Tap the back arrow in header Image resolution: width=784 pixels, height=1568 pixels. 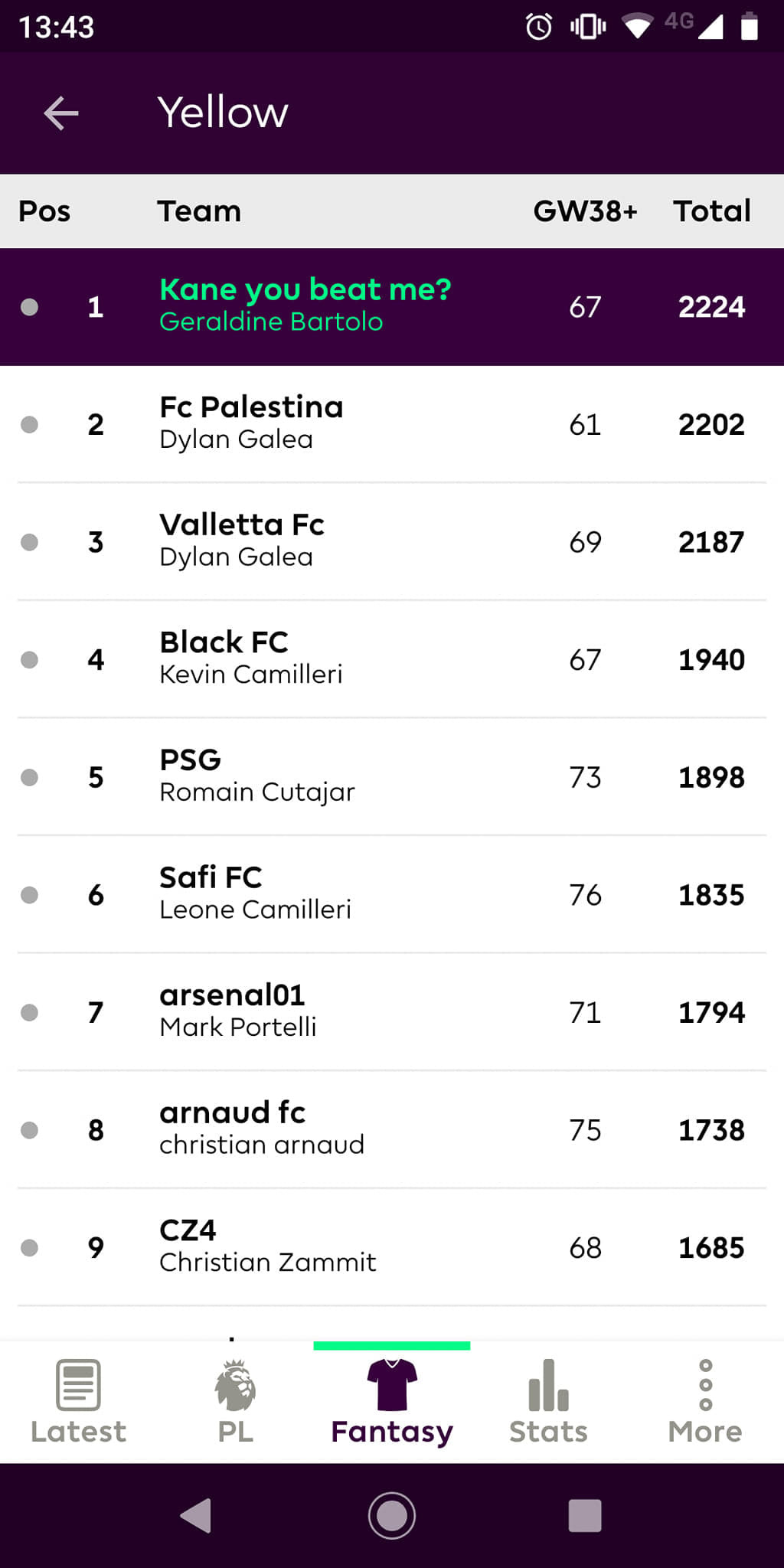click(x=61, y=113)
